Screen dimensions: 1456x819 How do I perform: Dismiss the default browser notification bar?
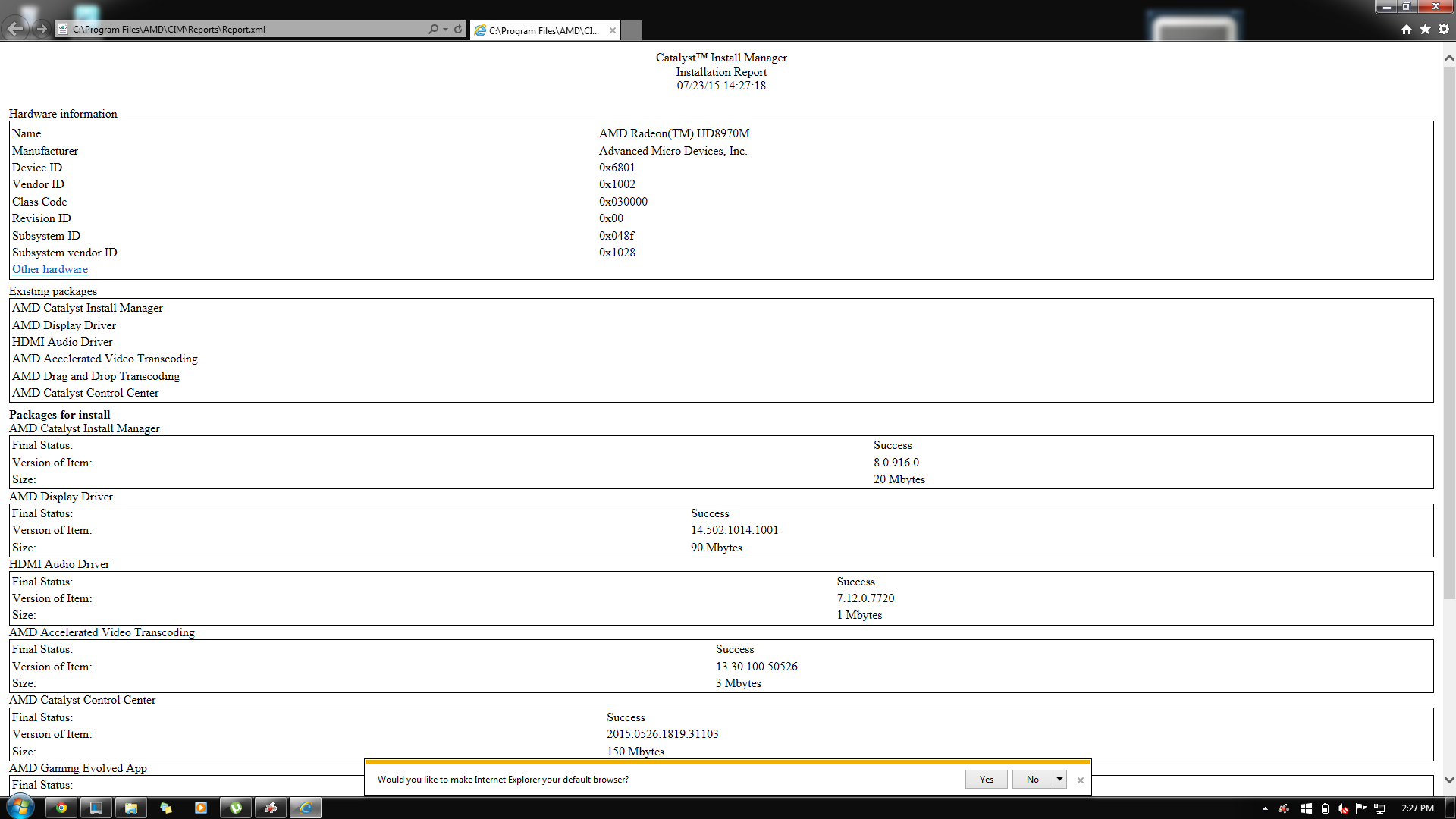pyautogui.click(x=1080, y=780)
